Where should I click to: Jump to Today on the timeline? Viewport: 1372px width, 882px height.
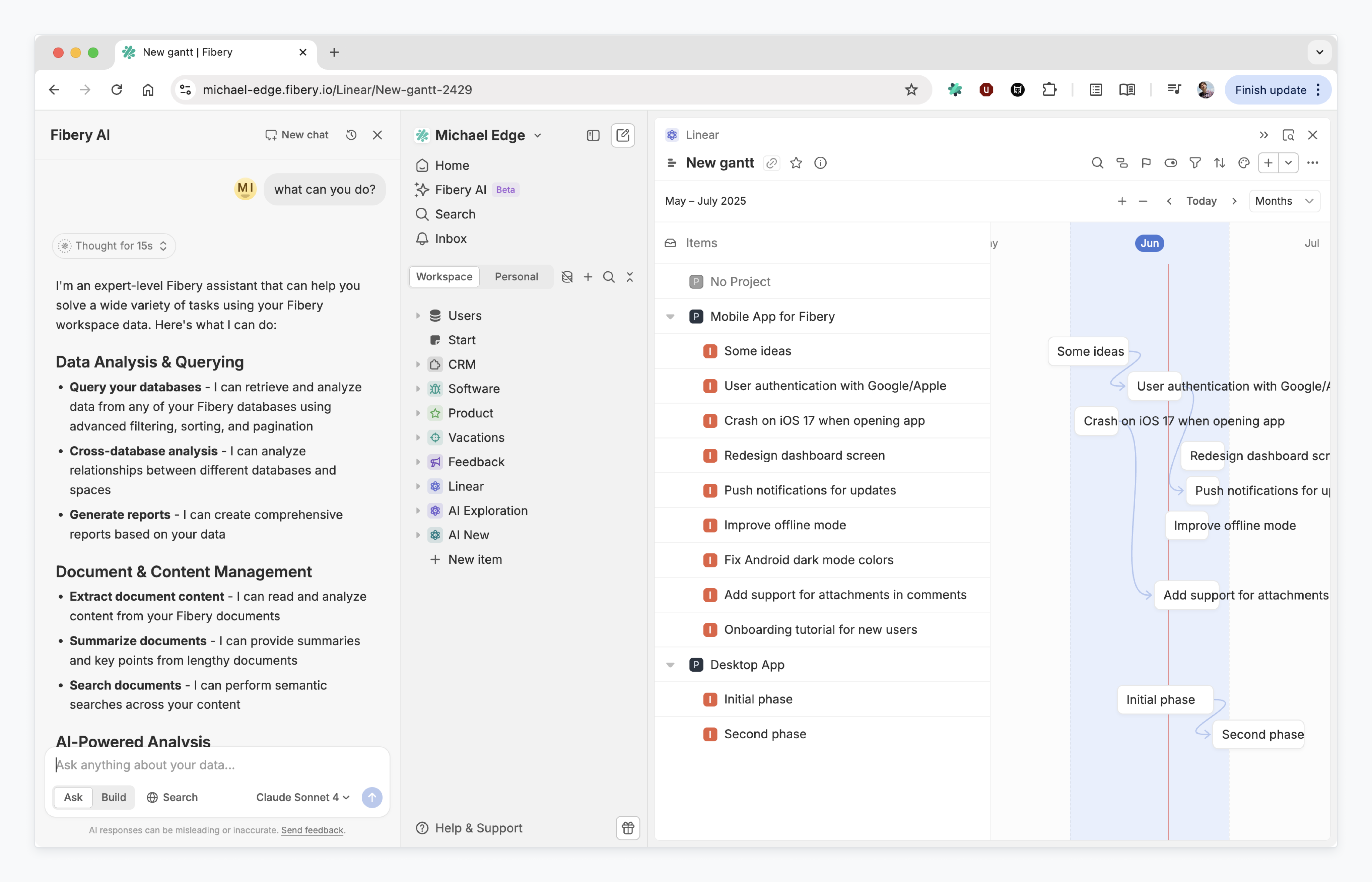(1202, 201)
